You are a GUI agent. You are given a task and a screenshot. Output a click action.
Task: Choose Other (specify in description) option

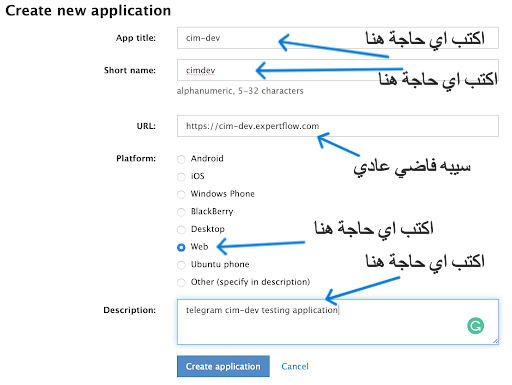181,283
